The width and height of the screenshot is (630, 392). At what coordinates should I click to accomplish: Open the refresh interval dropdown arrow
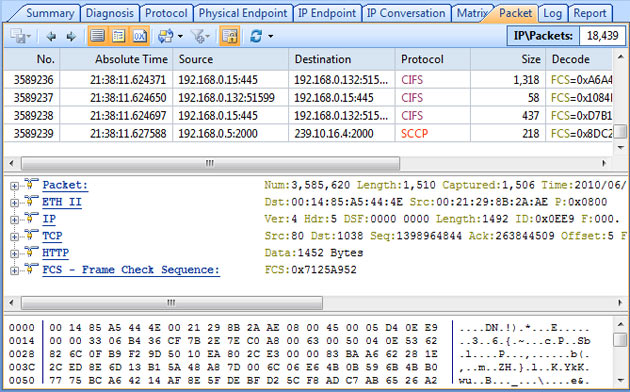point(271,37)
